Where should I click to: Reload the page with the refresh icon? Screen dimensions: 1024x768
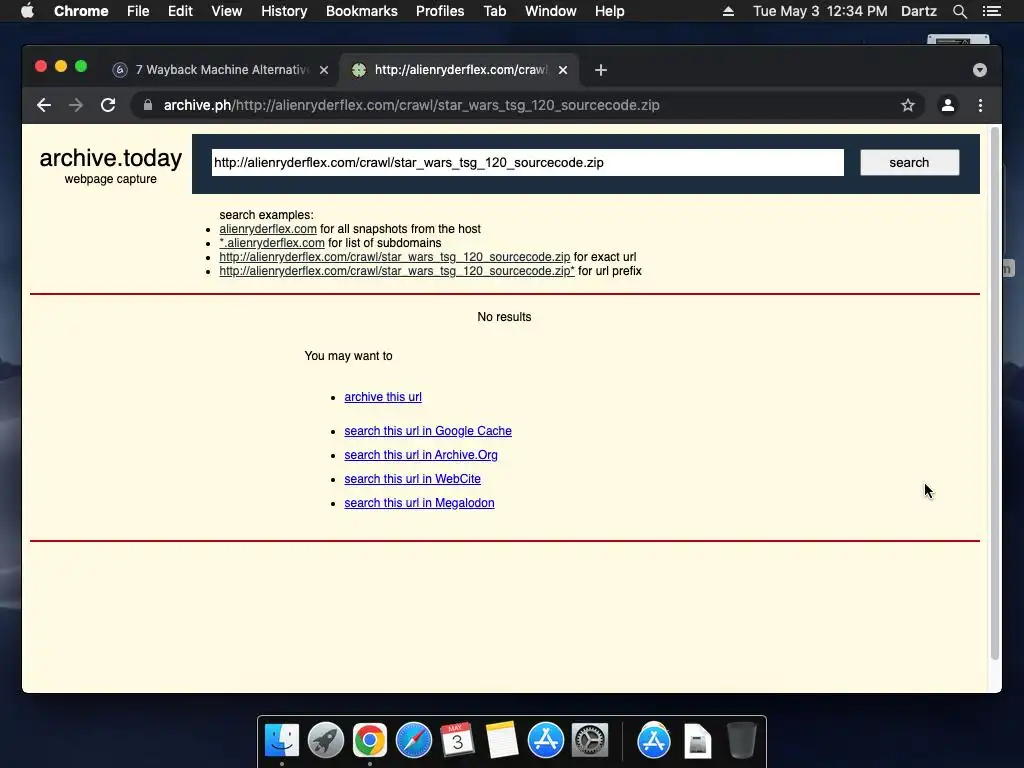tap(108, 105)
